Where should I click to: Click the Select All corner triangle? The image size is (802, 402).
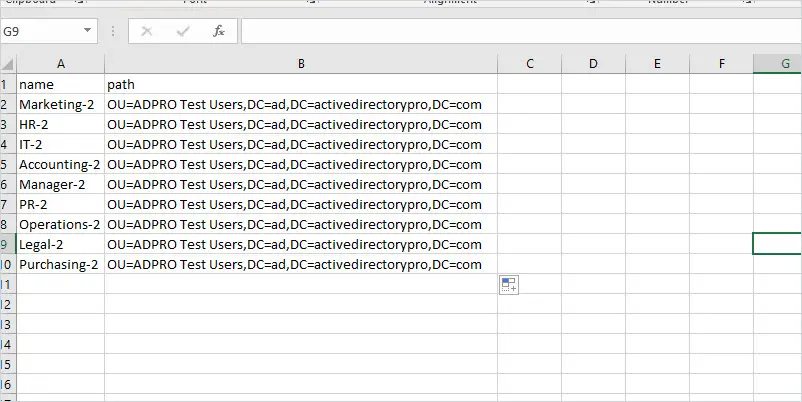click(8, 64)
